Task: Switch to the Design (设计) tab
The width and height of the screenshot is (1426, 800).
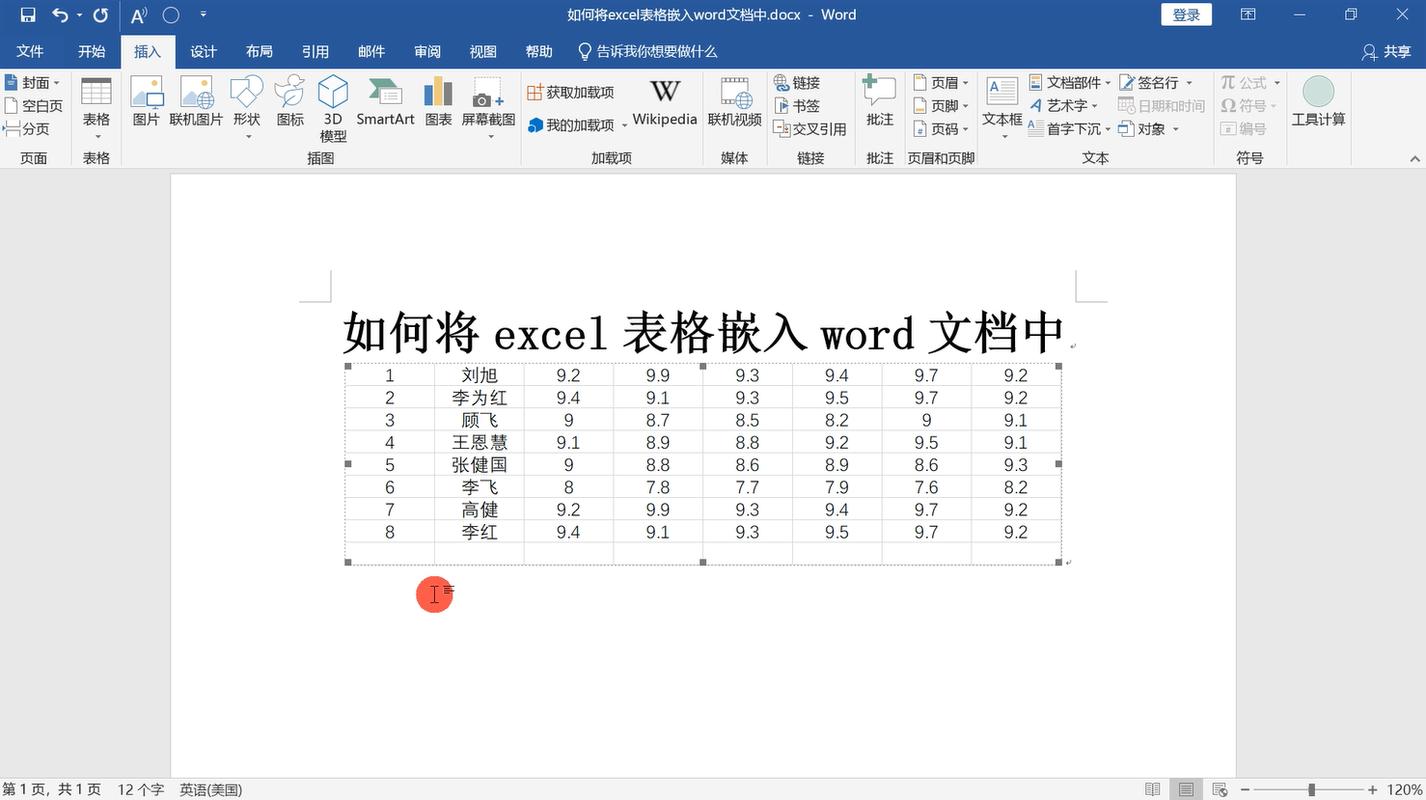Action: [x=203, y=51]
